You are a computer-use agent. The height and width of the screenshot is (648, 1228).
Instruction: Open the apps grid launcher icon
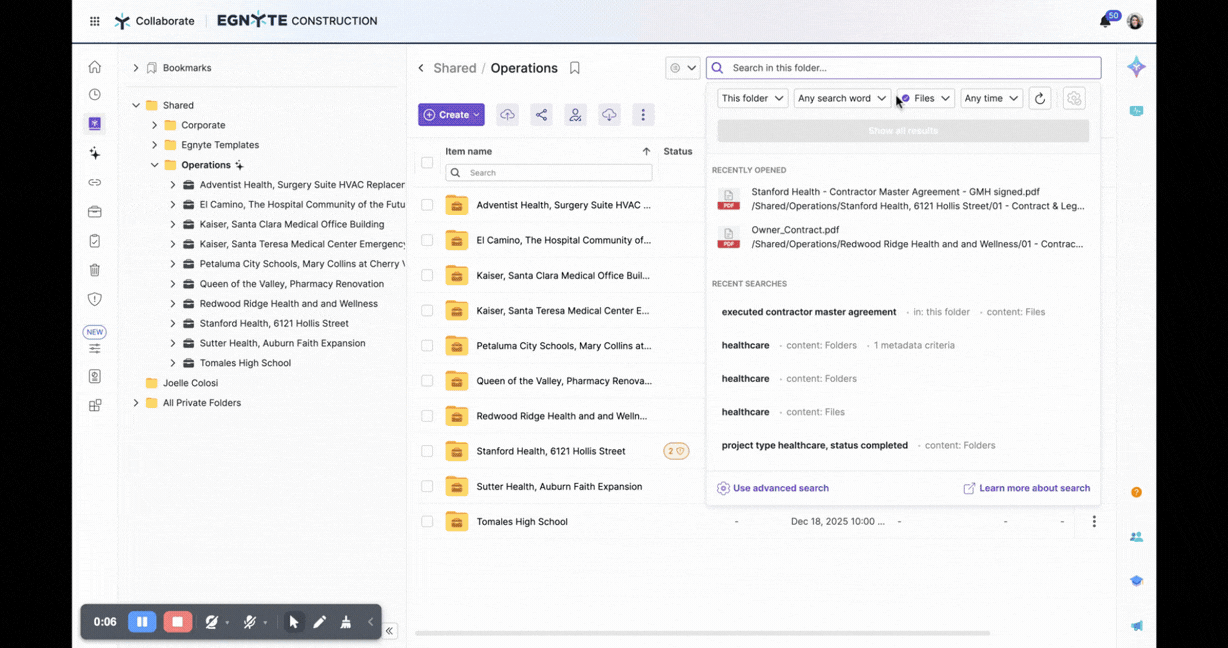(94, 21)
